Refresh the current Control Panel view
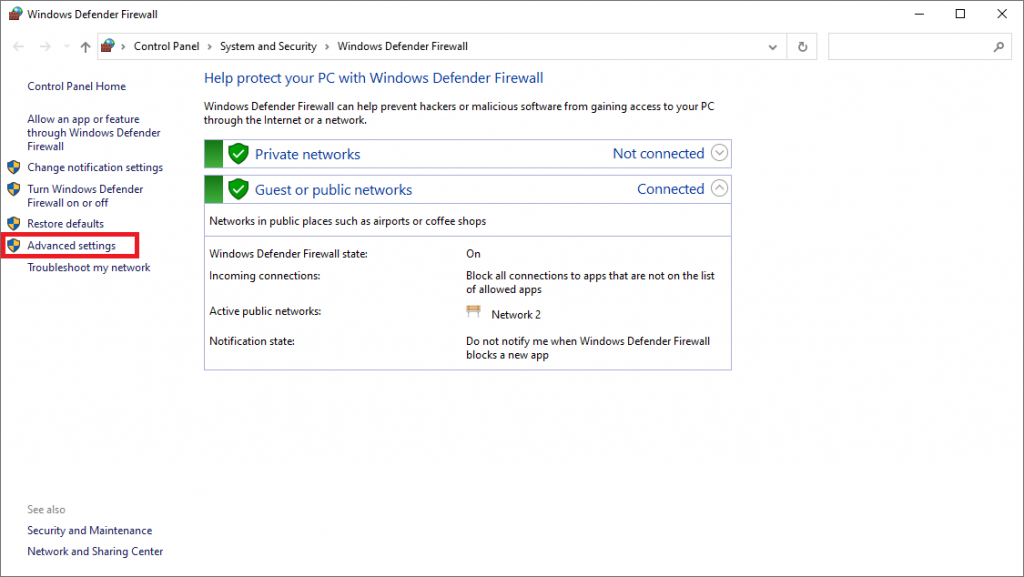 [801, 46]
